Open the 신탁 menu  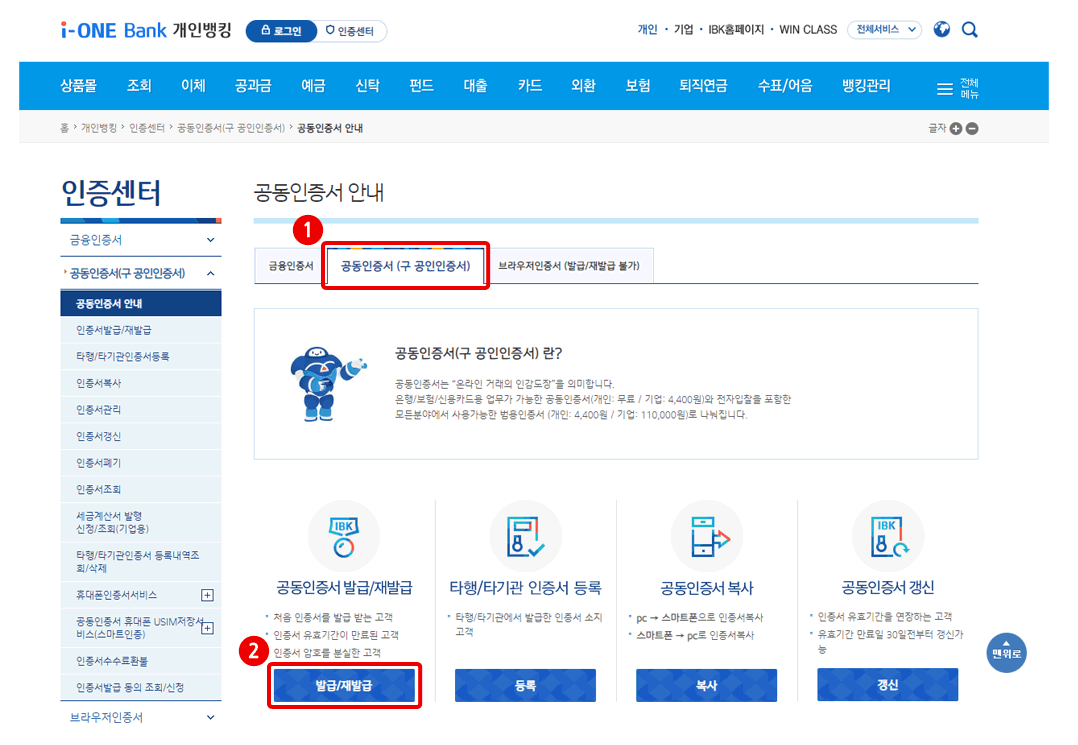click(x=367, y=86)
